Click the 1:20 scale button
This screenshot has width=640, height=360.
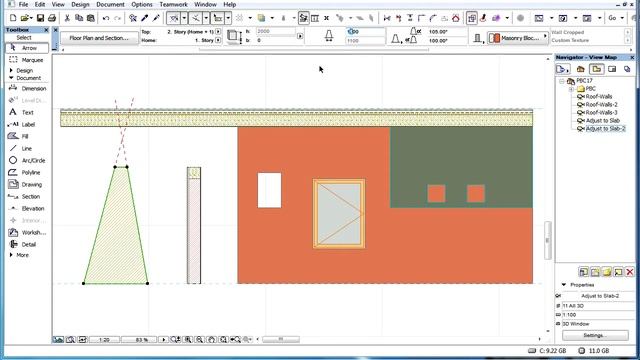104,340
